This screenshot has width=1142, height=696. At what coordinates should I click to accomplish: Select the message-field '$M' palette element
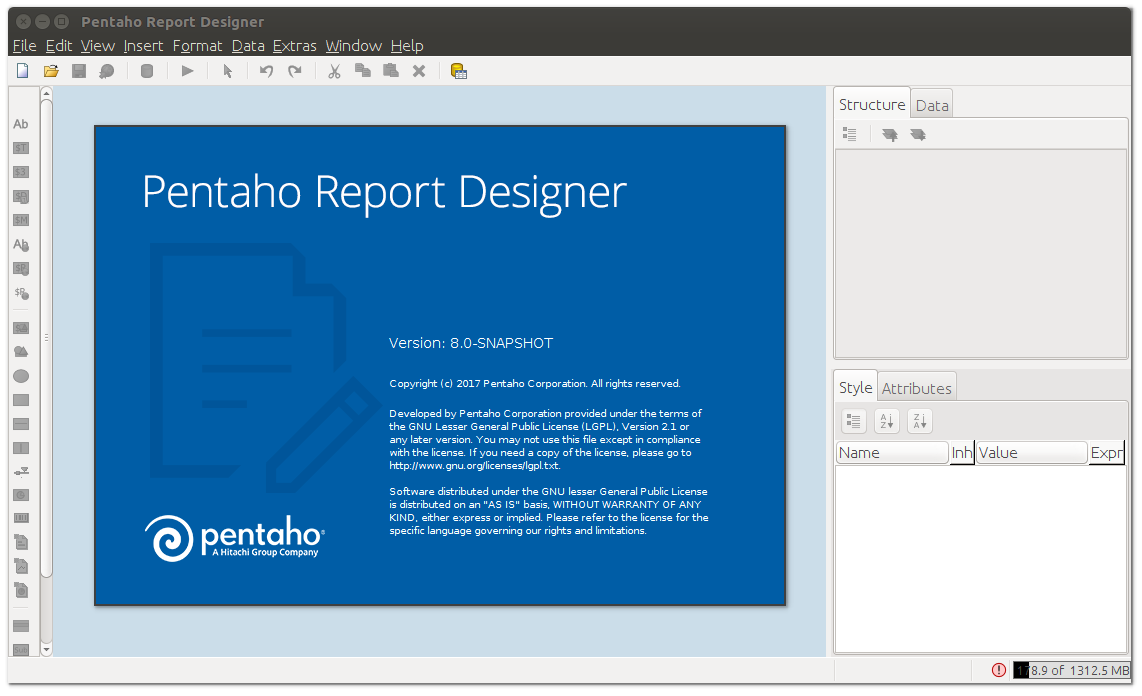[x=21, y=220]
